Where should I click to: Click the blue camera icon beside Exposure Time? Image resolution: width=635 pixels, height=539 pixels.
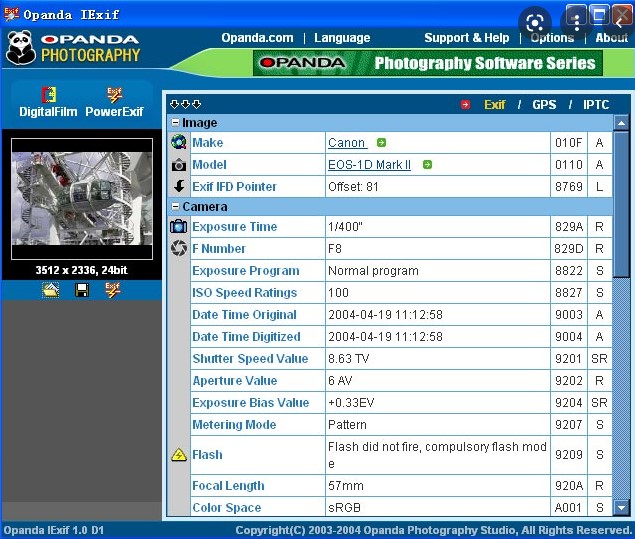[179, 226]
